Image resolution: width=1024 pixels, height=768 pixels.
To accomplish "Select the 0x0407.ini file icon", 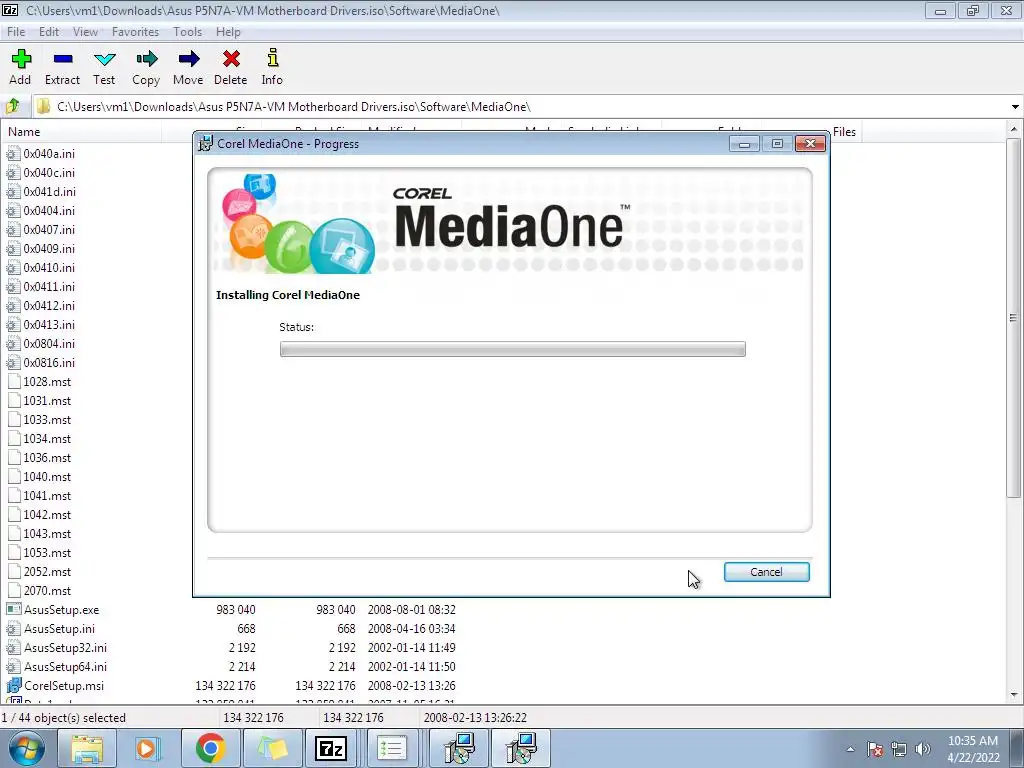I will 13,229.
